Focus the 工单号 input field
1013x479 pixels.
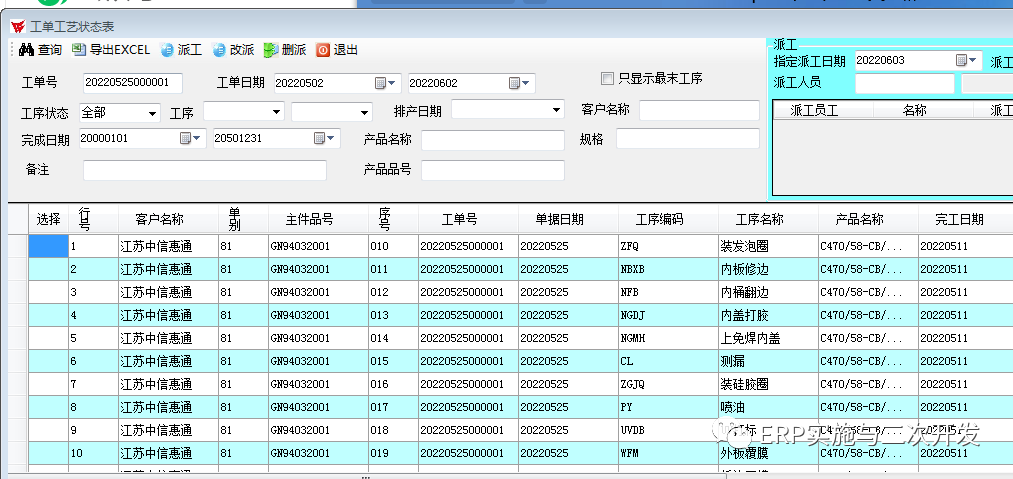tap(132, 83)
